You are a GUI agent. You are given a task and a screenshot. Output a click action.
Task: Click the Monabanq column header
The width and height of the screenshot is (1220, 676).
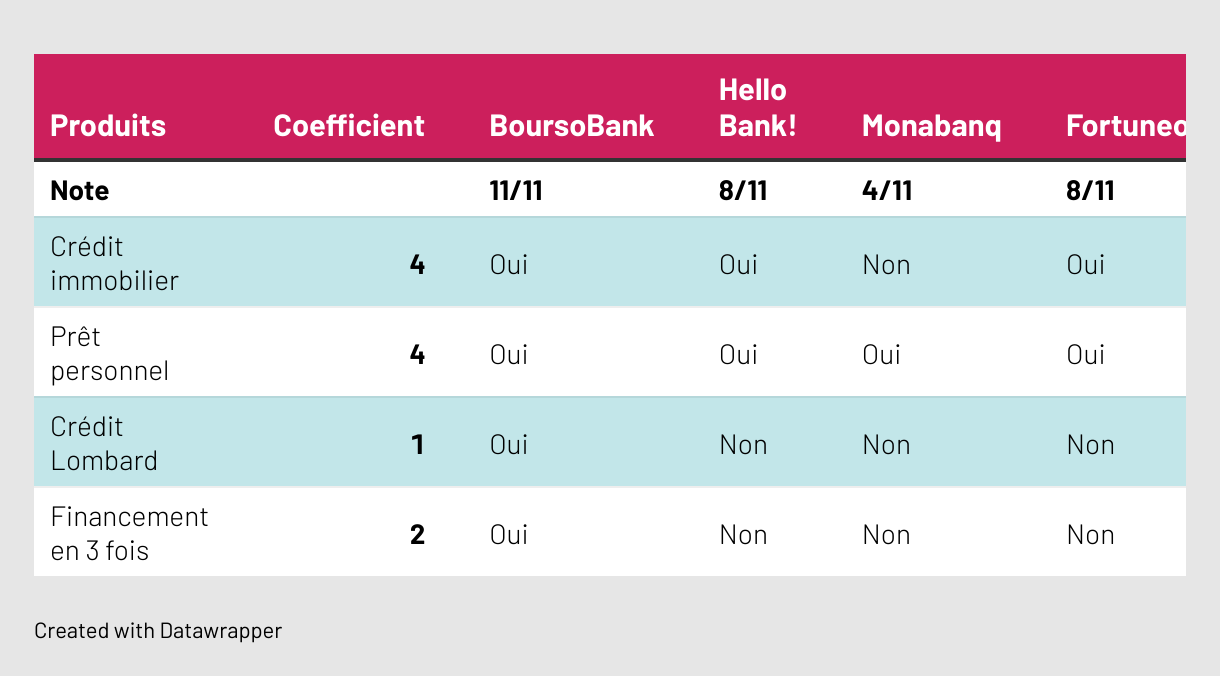tap(932, 126)
